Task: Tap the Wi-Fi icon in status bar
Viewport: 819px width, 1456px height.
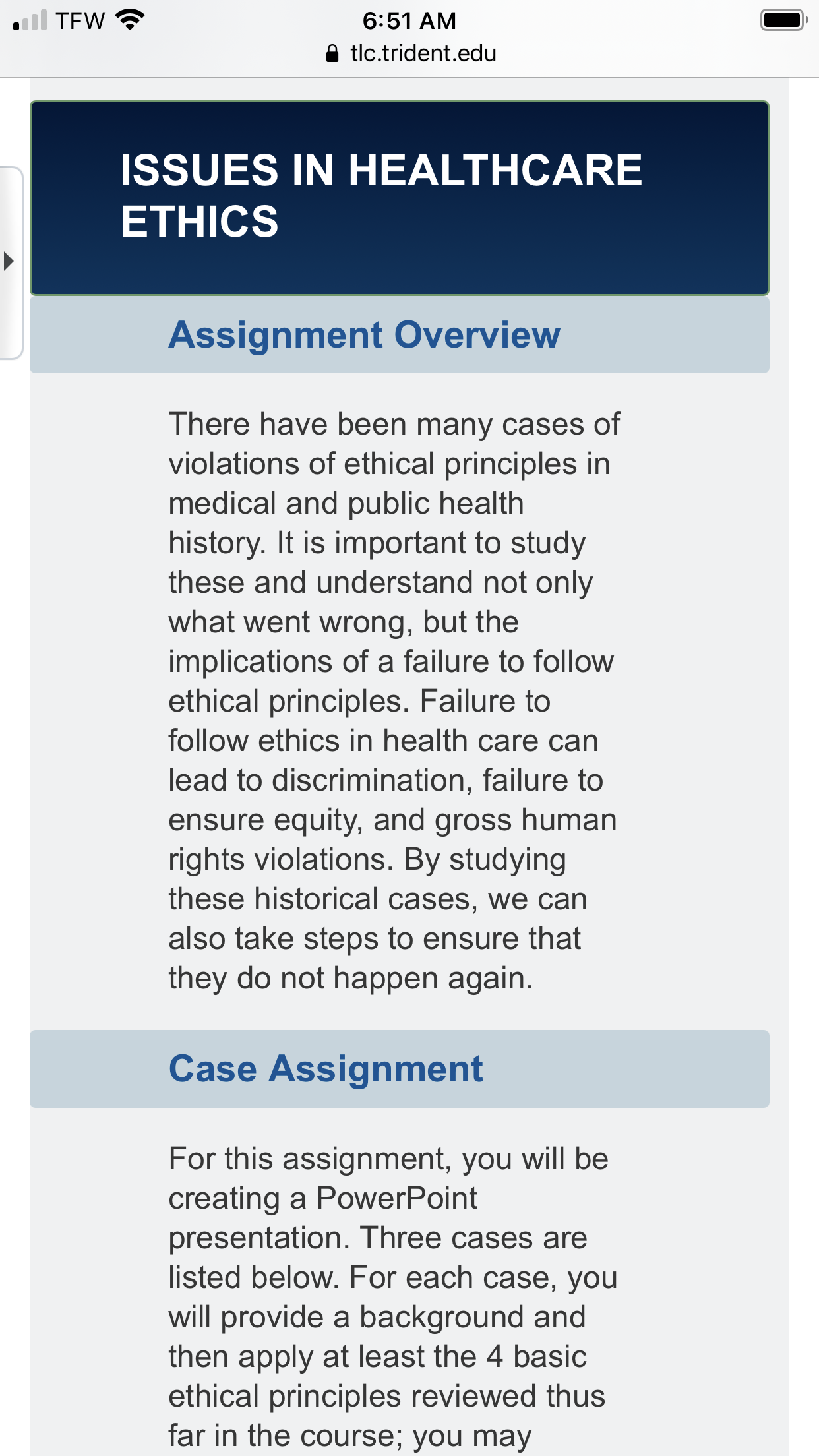Action: coord(130,20)
